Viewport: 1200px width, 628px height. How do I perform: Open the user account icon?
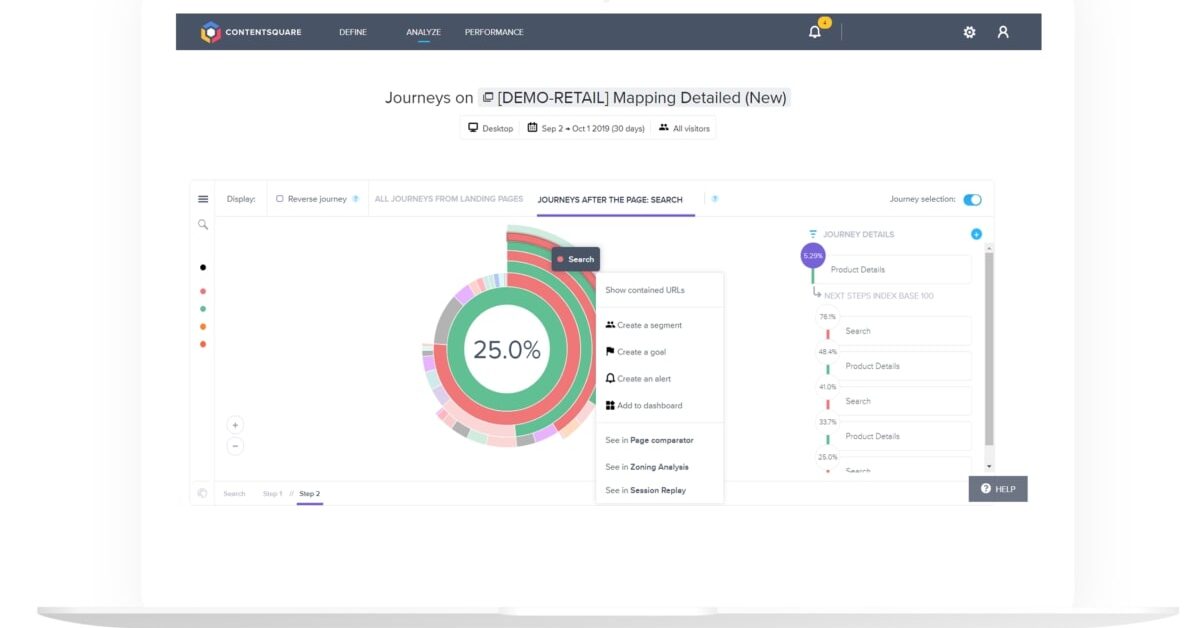pyautogui.click(x=1002, y=31)
